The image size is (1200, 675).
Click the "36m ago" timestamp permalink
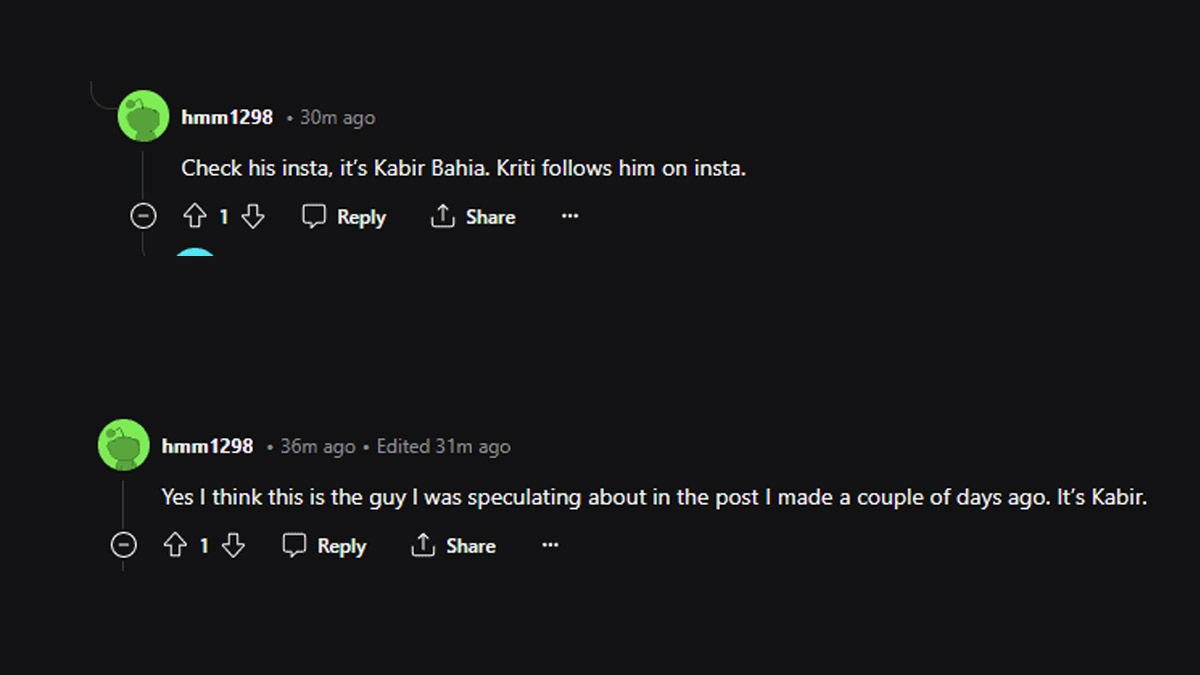point(317,447)
